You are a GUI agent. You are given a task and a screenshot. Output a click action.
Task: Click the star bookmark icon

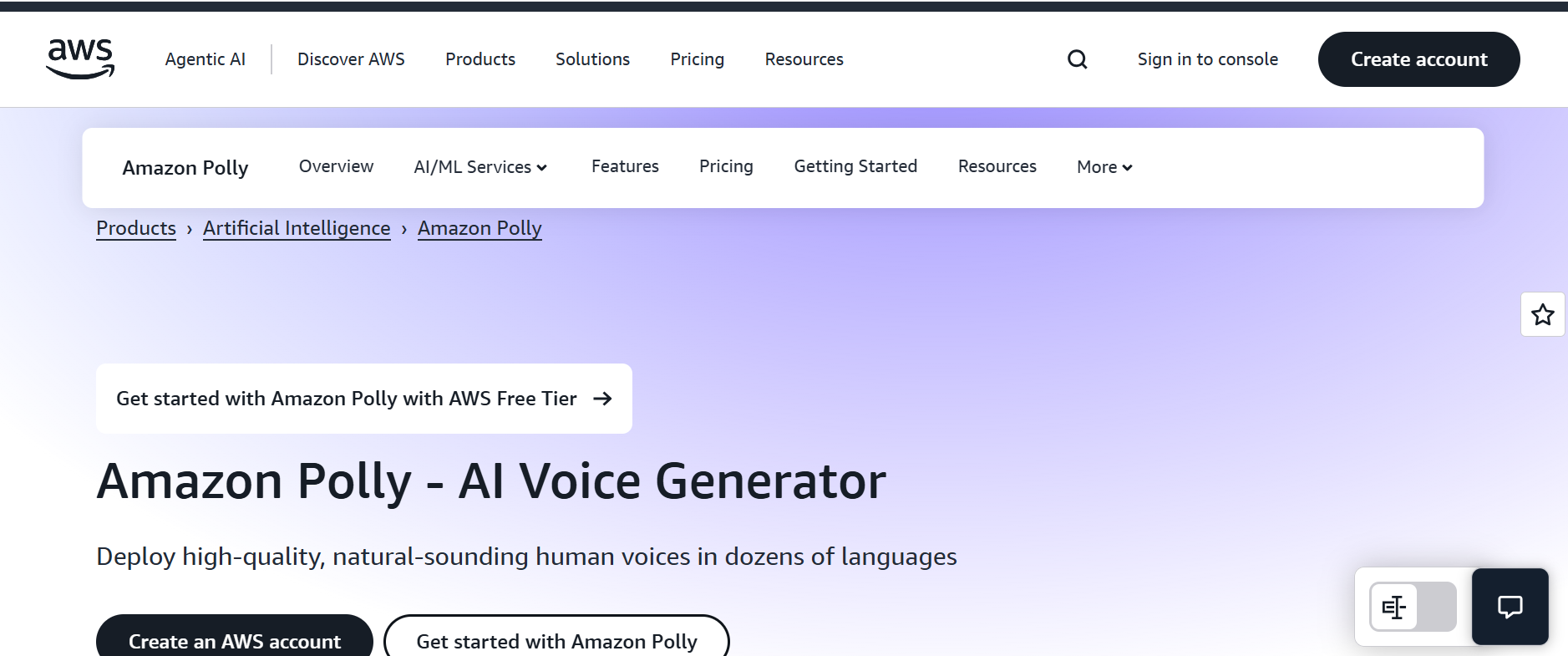[x=1542, y=315]
